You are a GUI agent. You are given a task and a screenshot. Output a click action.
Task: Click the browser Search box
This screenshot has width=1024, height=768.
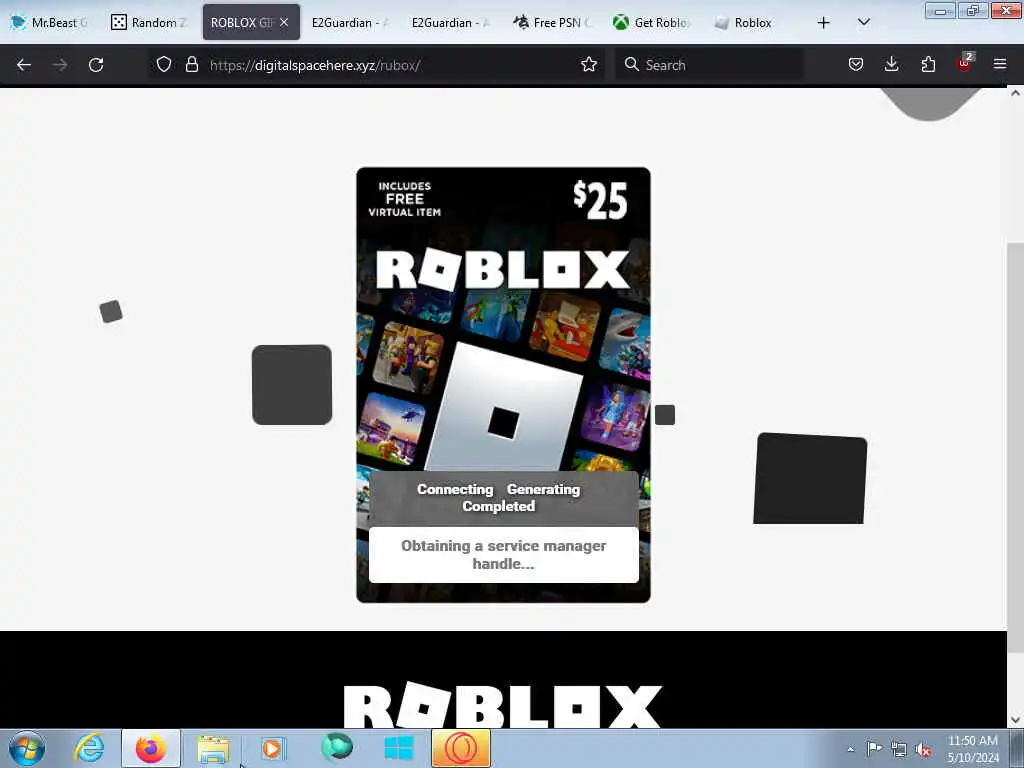(711, 65)
